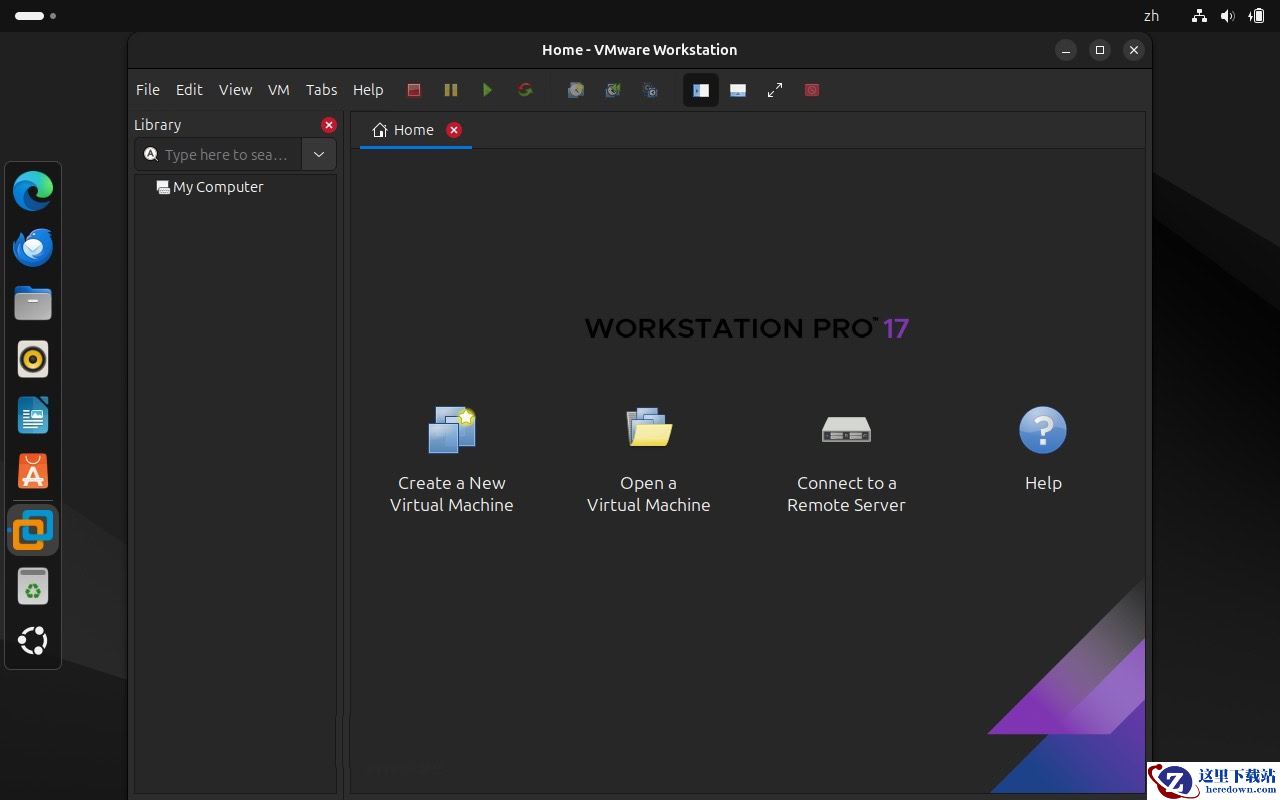
Task: Close the Home tab
Action: [454, 130]
